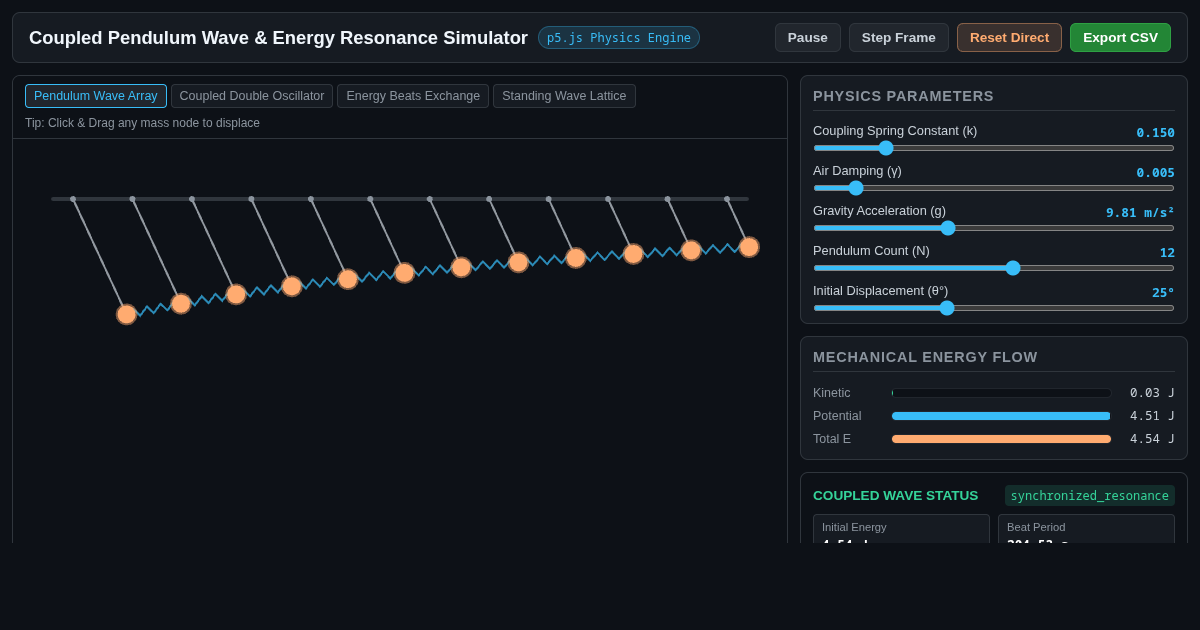Click the Coupled Wave Status heading
Screen dimensions: 1200x630
point(895,496)
